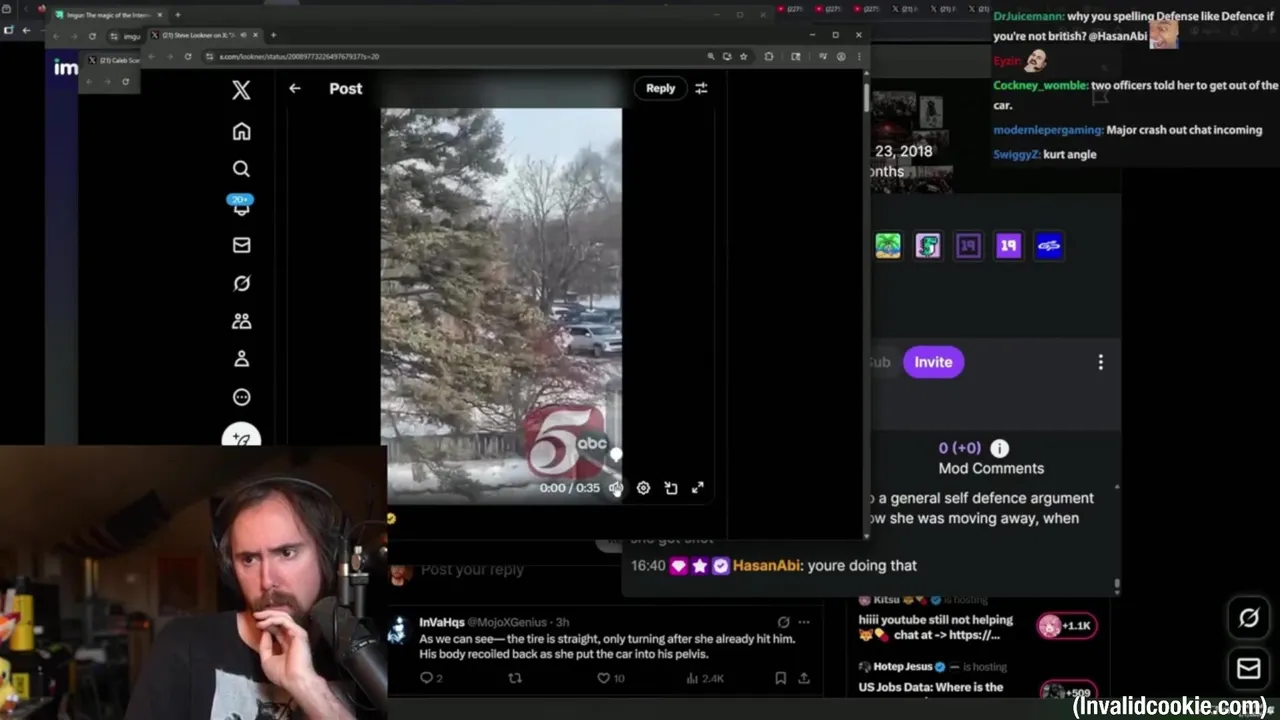Click the X logo in the sidebar

point(241,90)
